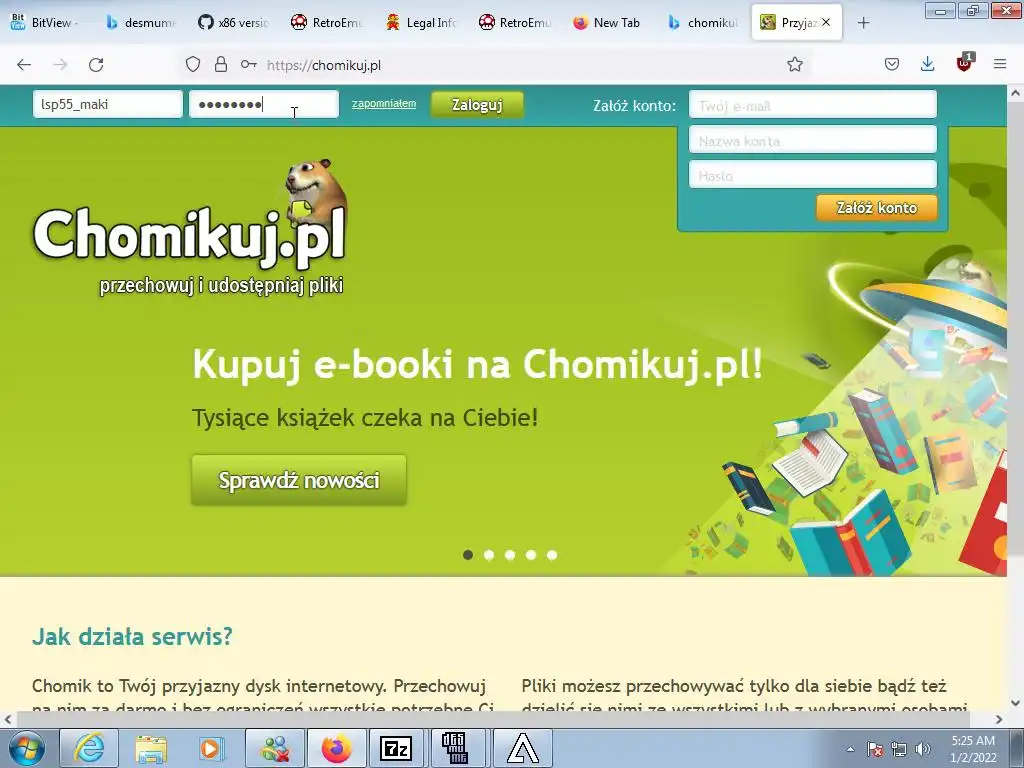This screenshot has height=768, width=1024.
Task: Open Windows Explorer folder on taskbar
Action: click(x=151, y=748)
